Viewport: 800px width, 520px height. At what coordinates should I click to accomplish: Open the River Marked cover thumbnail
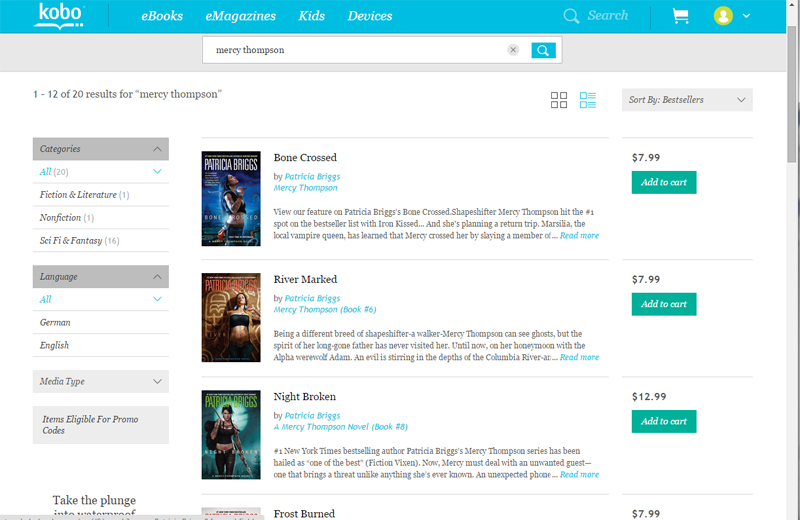pyautogui.click(x=231, y=317)
